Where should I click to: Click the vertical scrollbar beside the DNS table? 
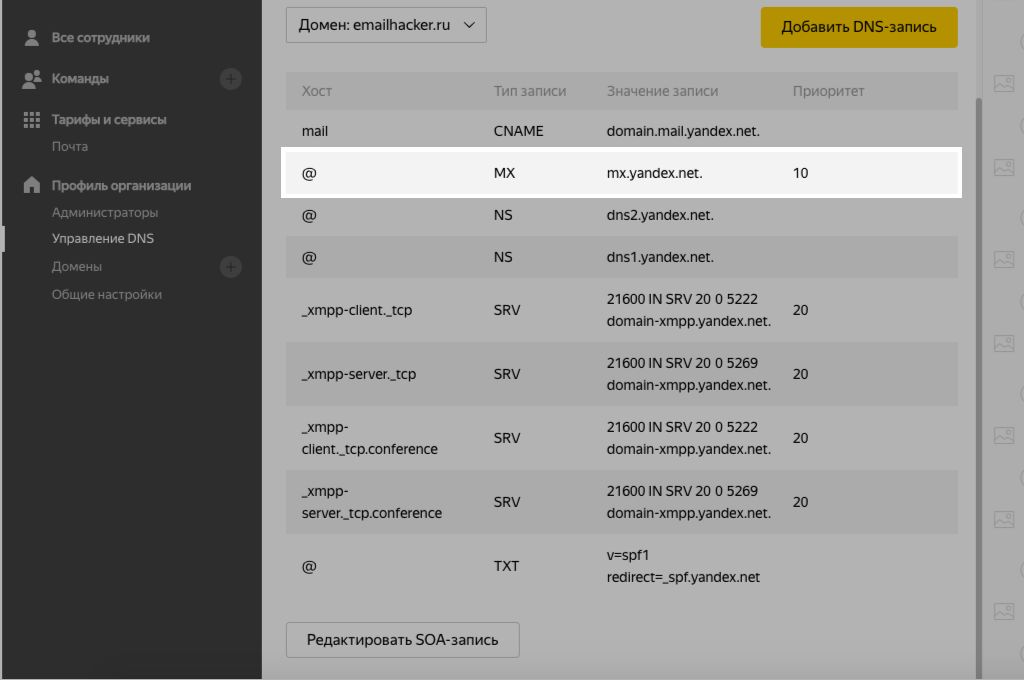click(979, 300)
